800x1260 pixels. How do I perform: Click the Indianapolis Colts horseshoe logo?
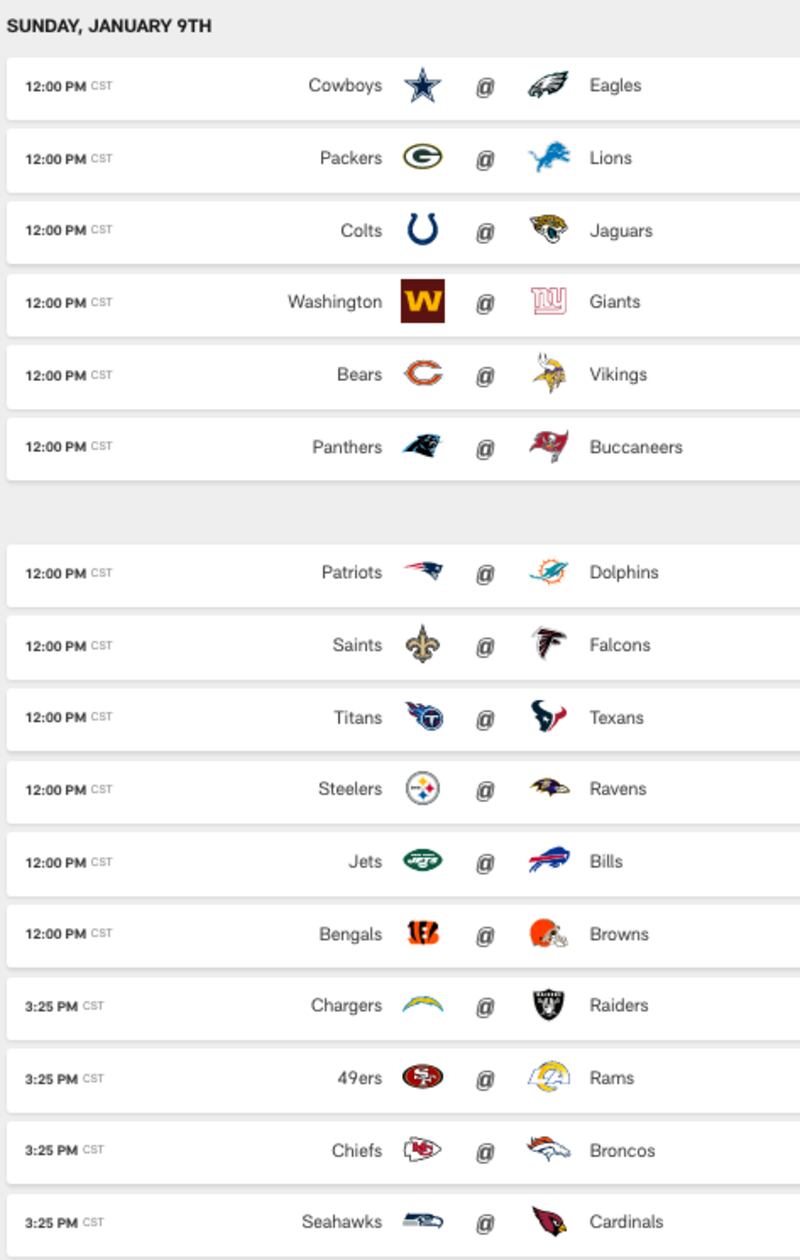pos(423,230)
